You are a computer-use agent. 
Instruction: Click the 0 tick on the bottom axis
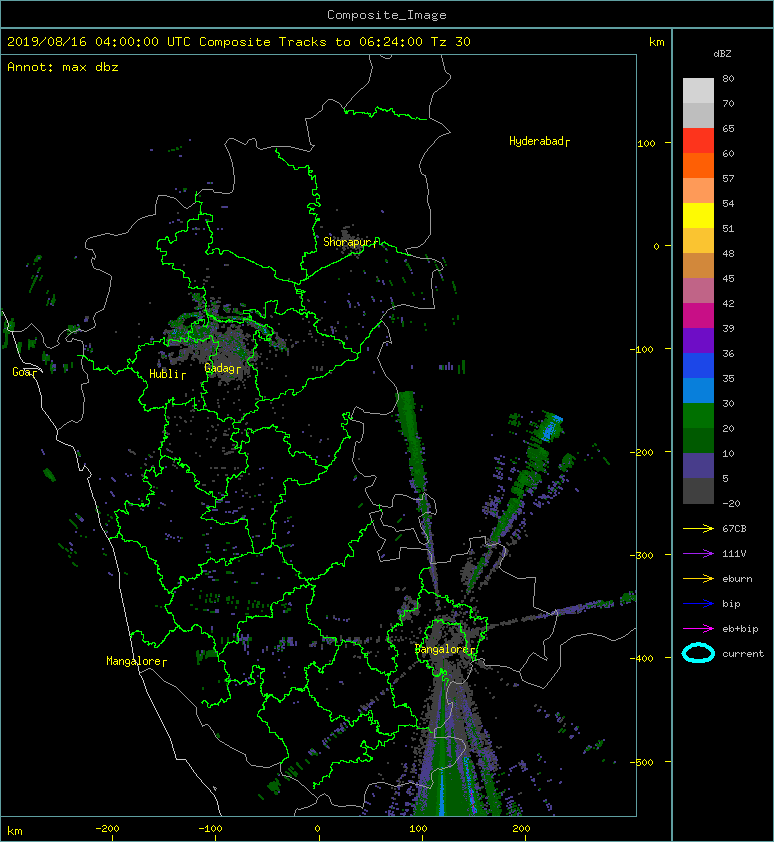coord(317,828)
